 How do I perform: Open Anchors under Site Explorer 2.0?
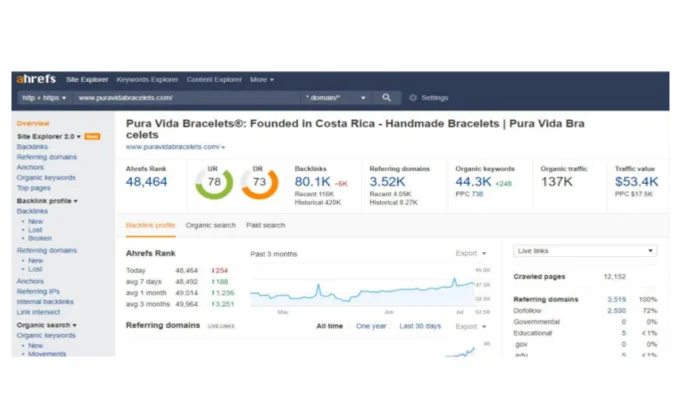click(x=30, y=167)
